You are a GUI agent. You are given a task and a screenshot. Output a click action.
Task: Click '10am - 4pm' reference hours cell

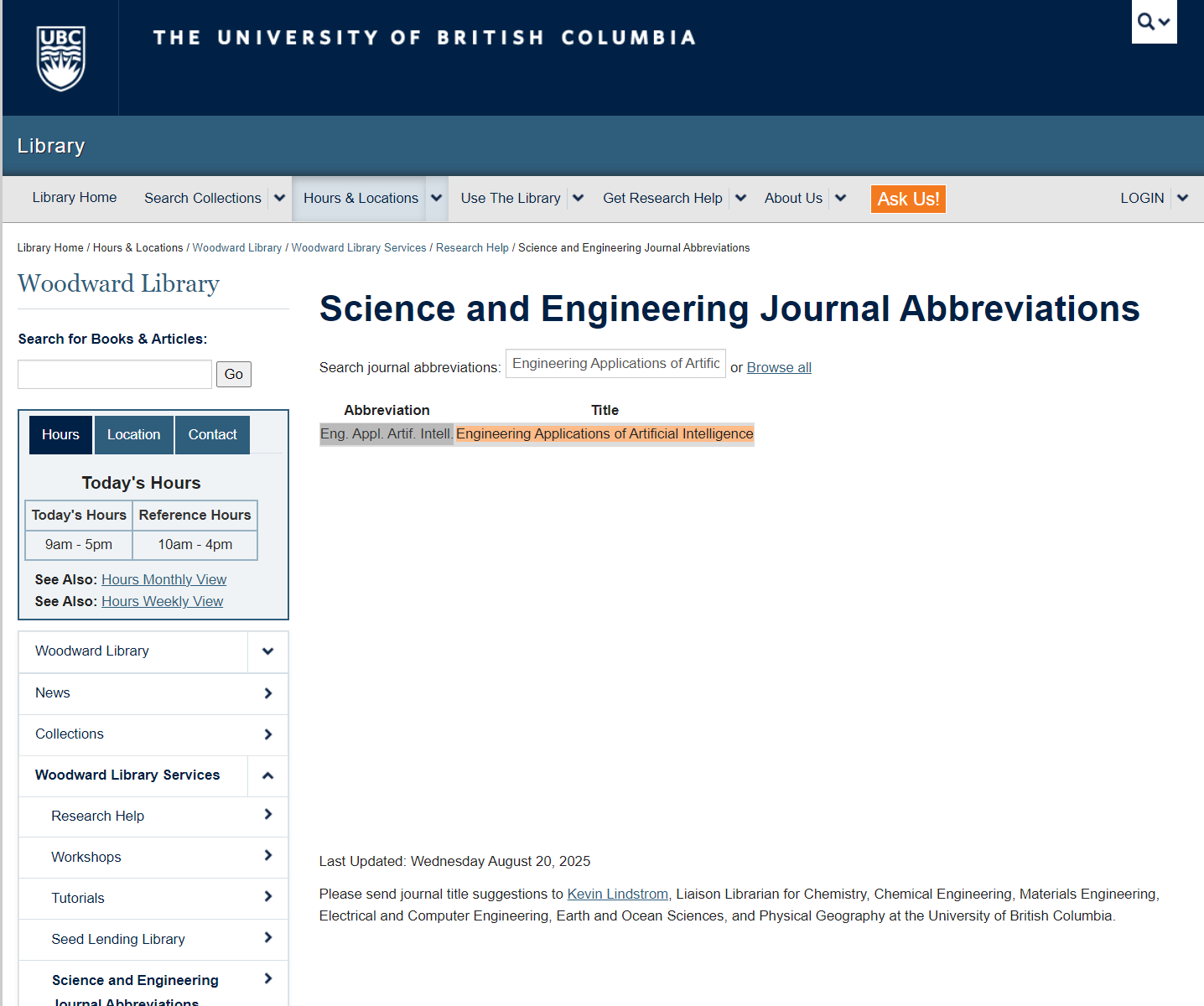click(195, 545)
